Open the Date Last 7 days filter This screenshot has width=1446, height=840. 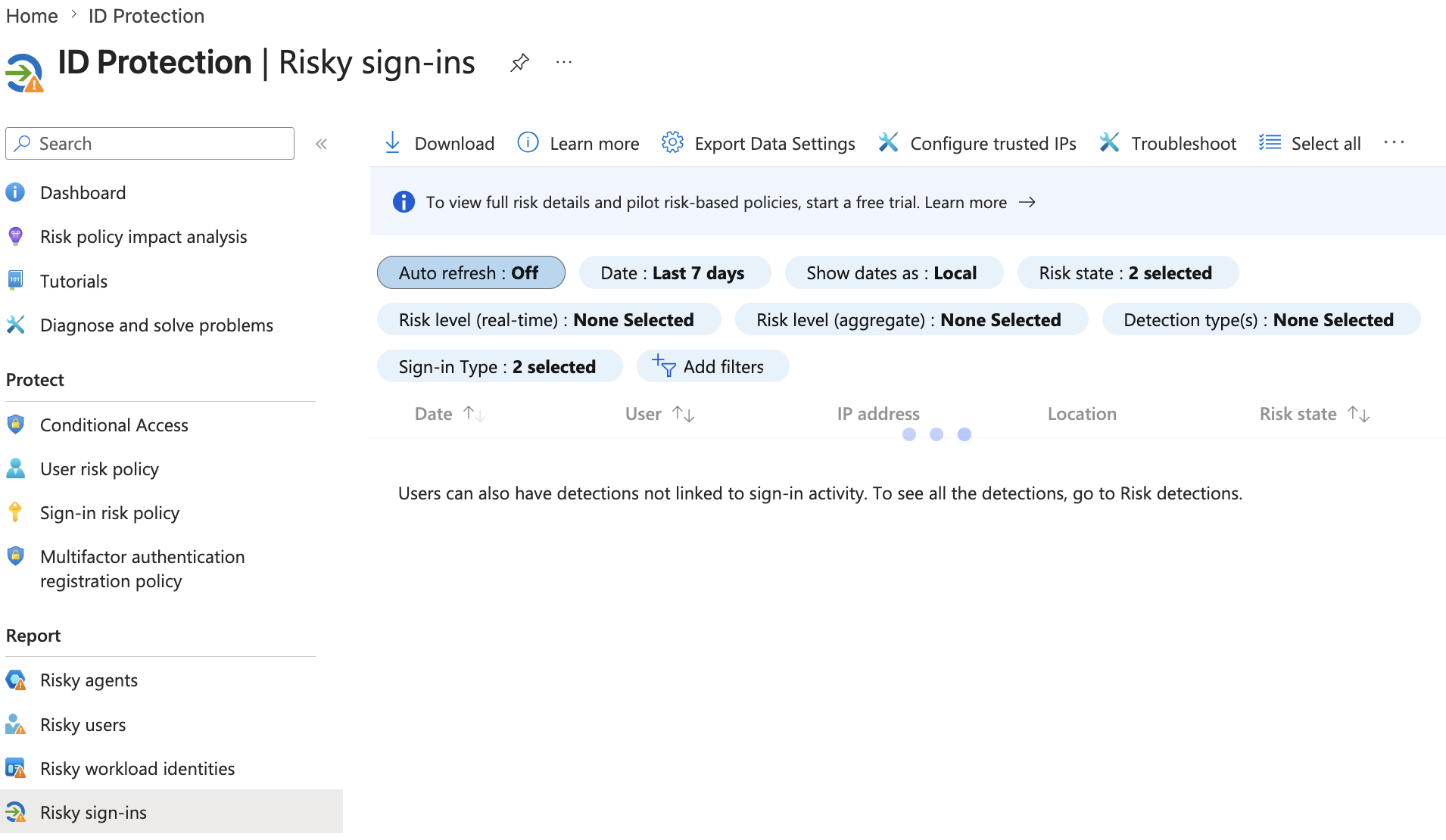675,272
